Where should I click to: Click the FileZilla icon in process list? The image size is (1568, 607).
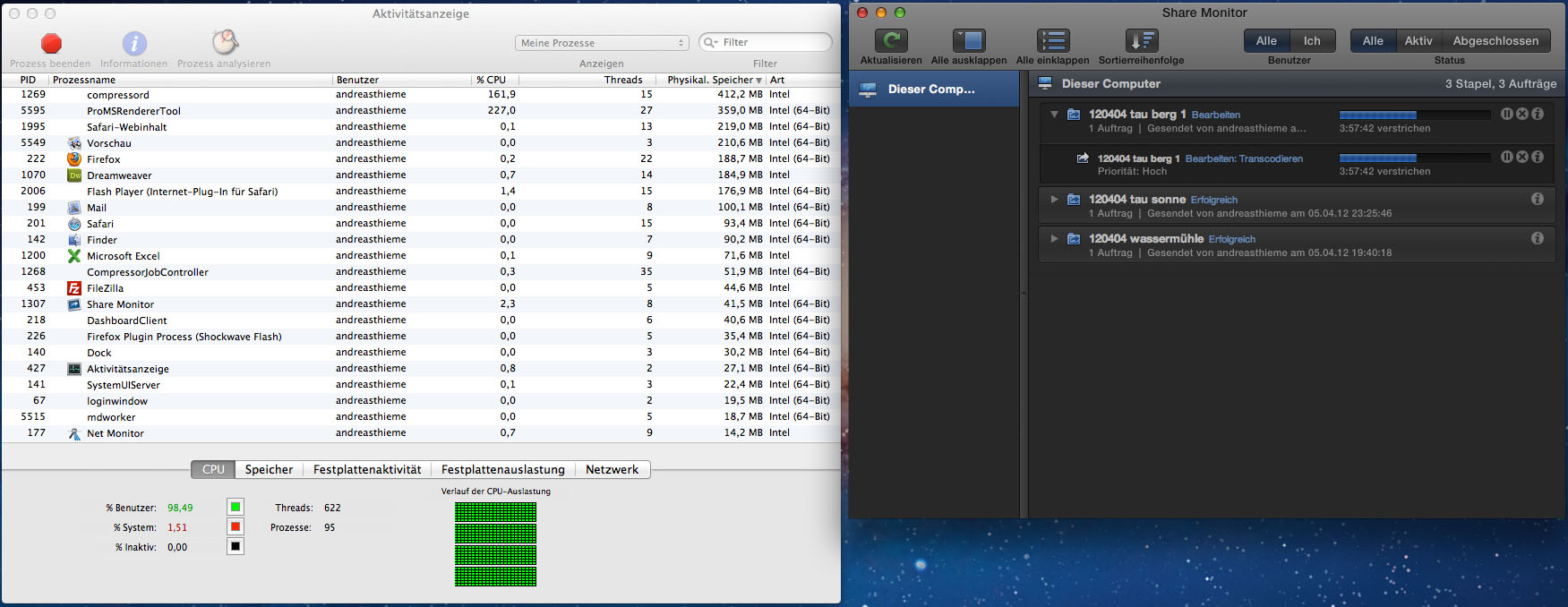tap(74, 287)
